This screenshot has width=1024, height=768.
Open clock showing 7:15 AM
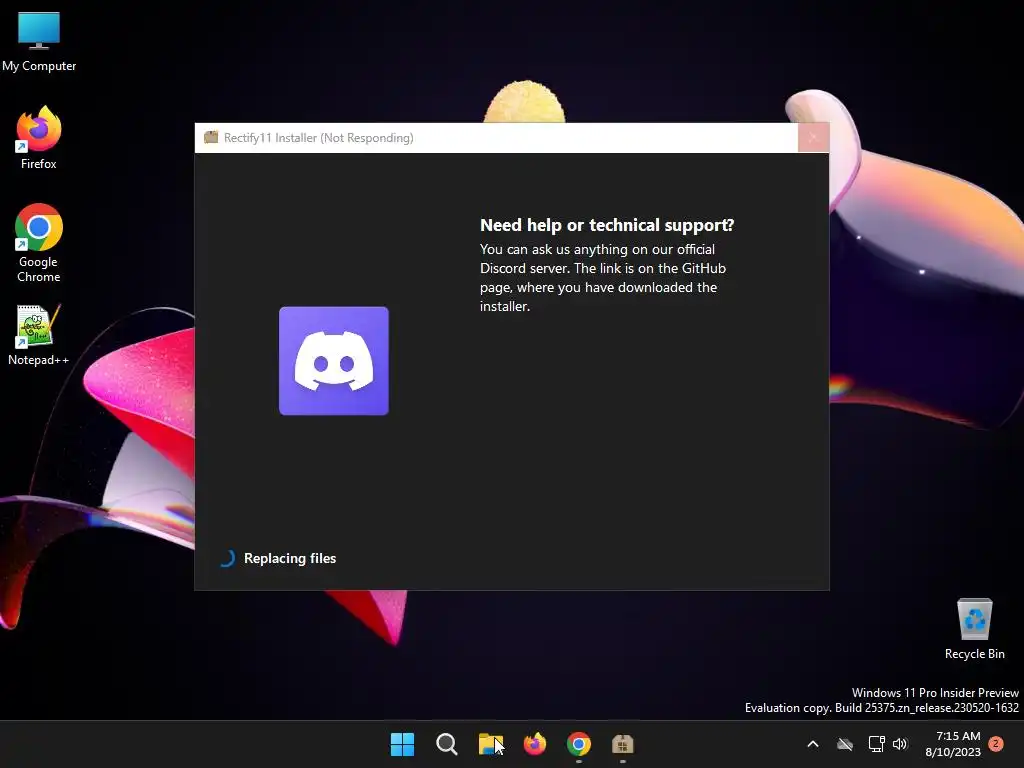(x=953, y=744)
